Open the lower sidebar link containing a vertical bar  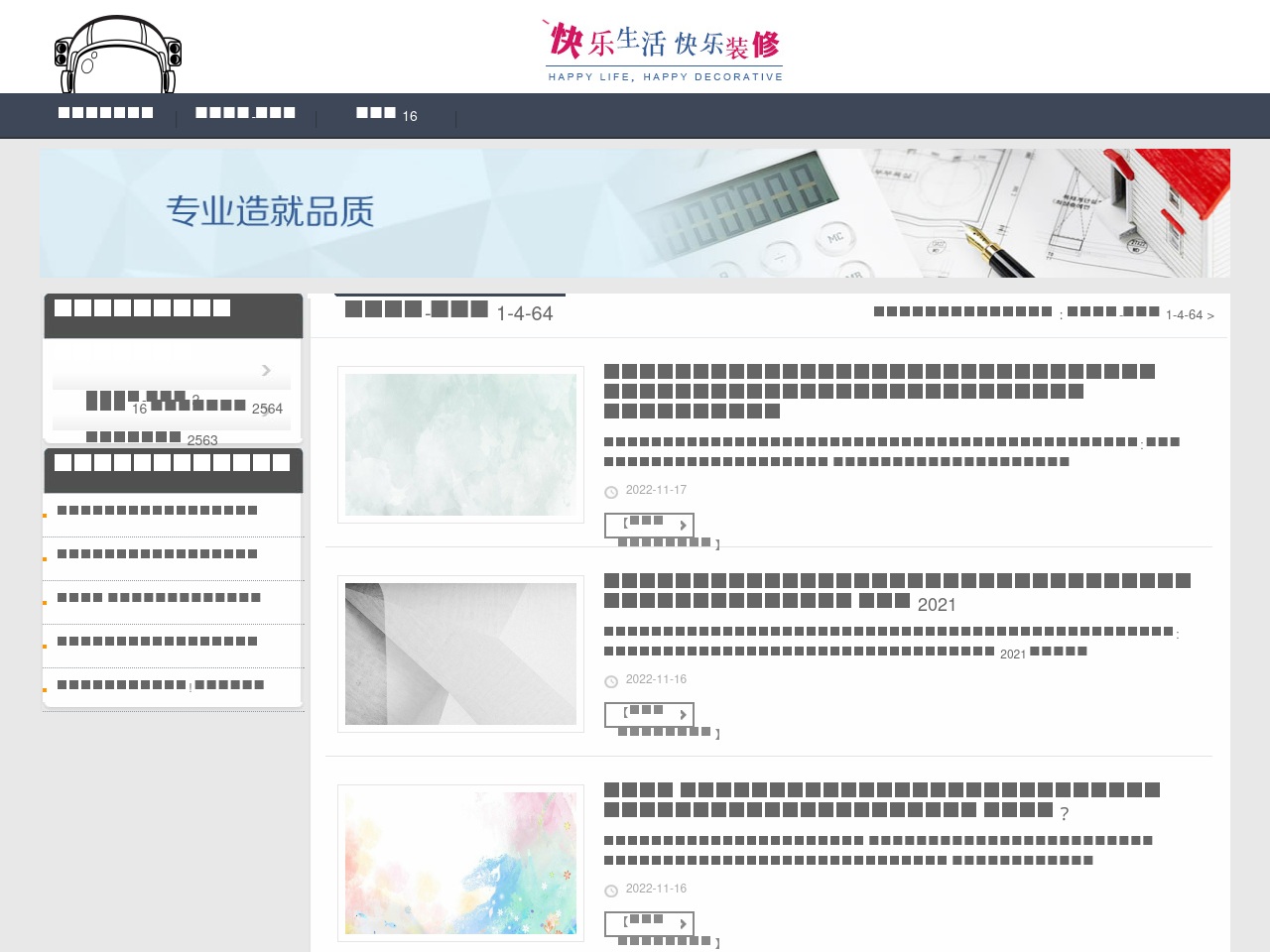[161, 685]
